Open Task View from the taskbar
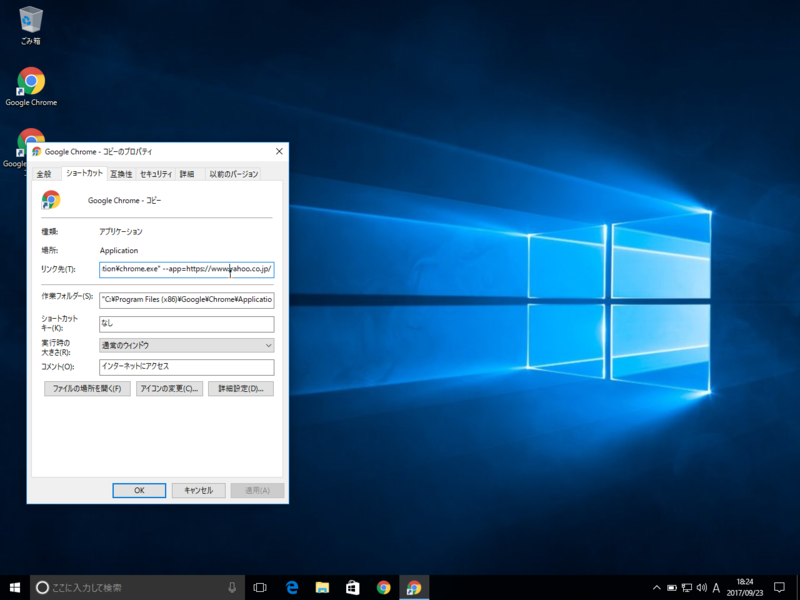 click(260, 588)
